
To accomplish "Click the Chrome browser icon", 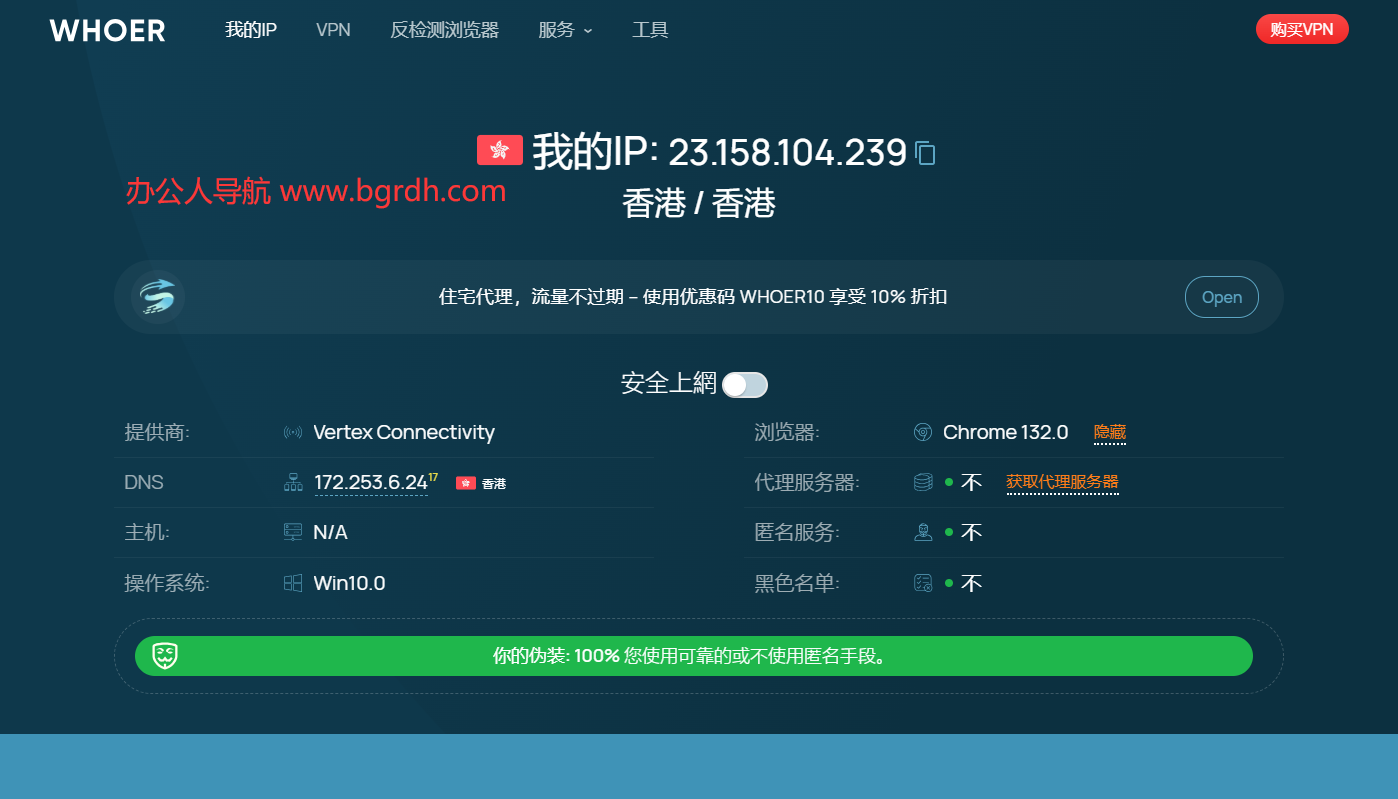I will pos(922,432).
